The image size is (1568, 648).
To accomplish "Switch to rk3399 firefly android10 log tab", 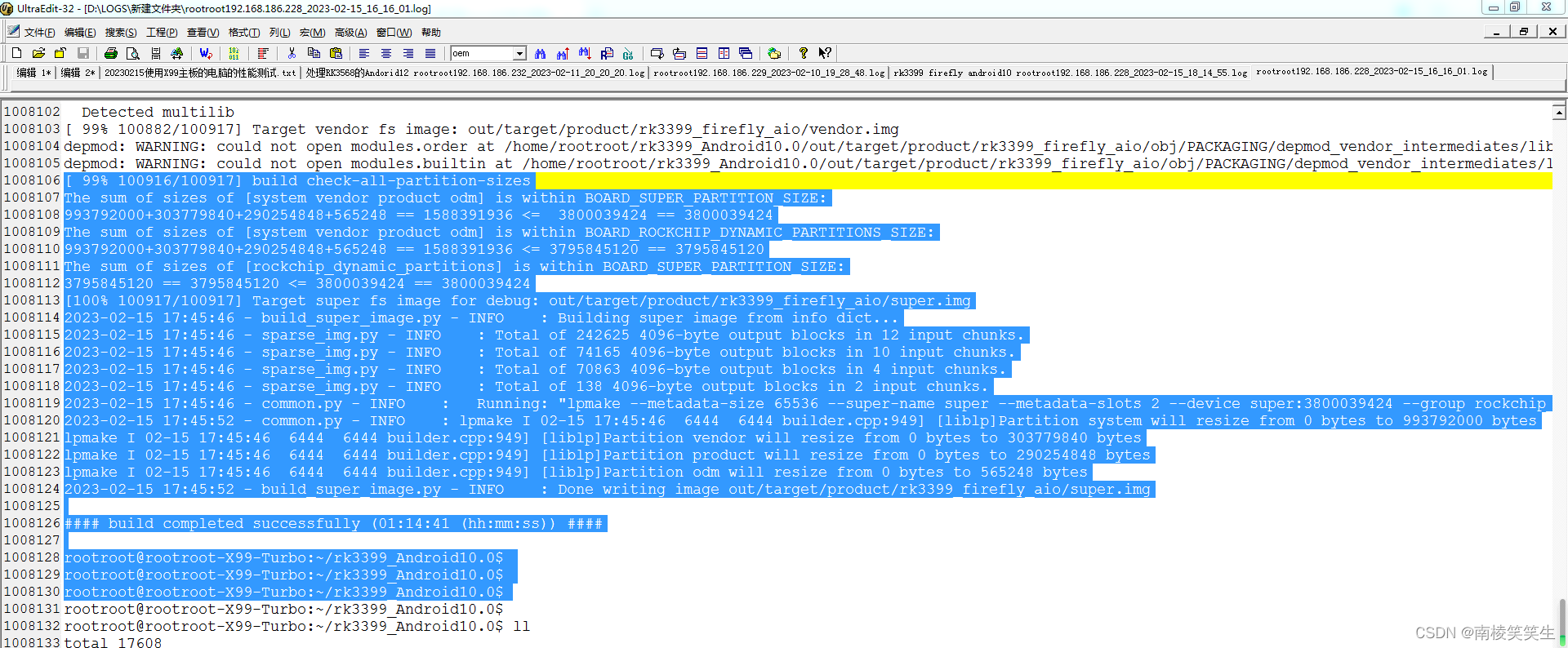I will tap(1071, 73).
